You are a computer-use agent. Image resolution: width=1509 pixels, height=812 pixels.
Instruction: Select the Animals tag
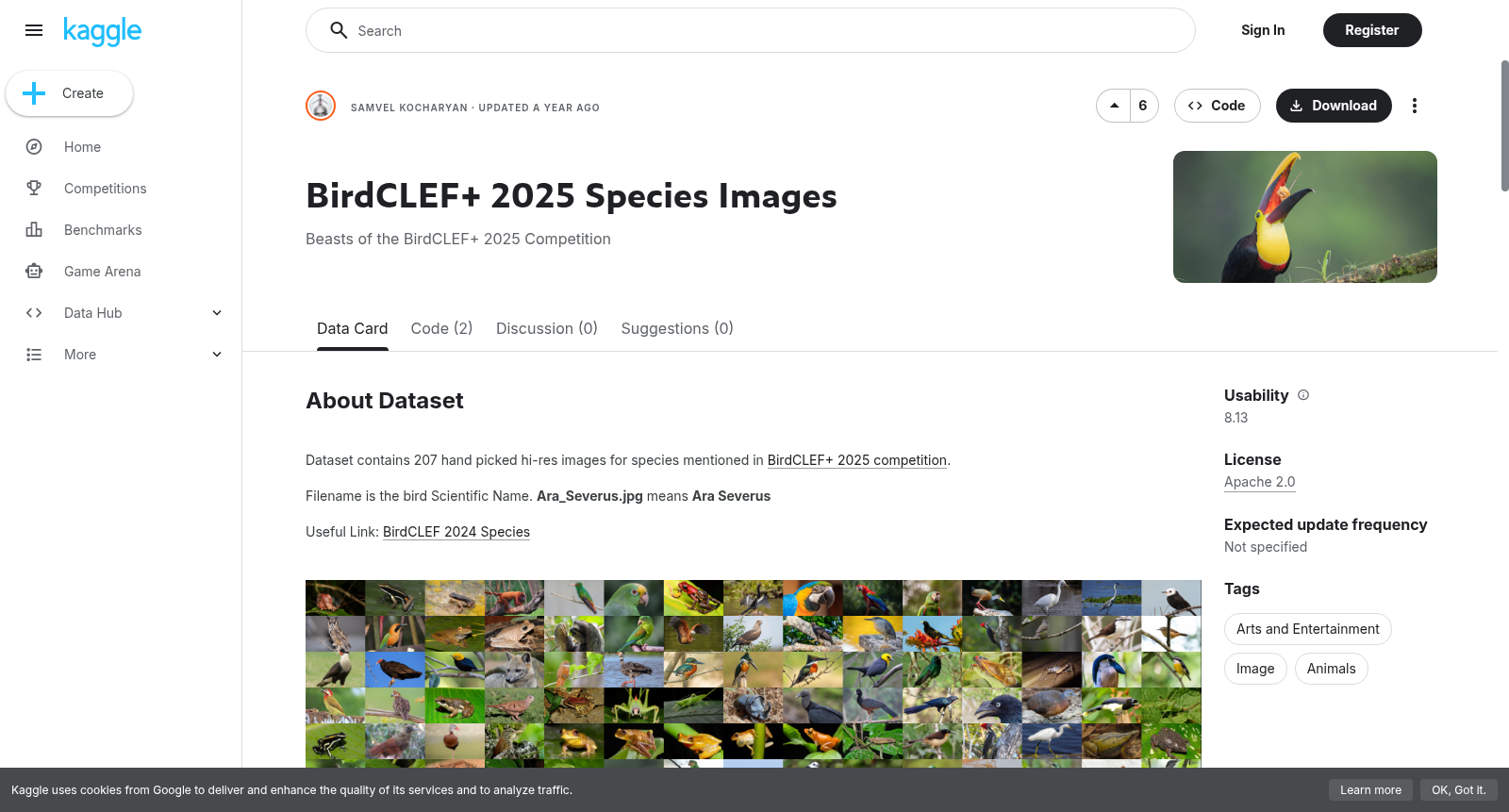[x=1332, y=669]
